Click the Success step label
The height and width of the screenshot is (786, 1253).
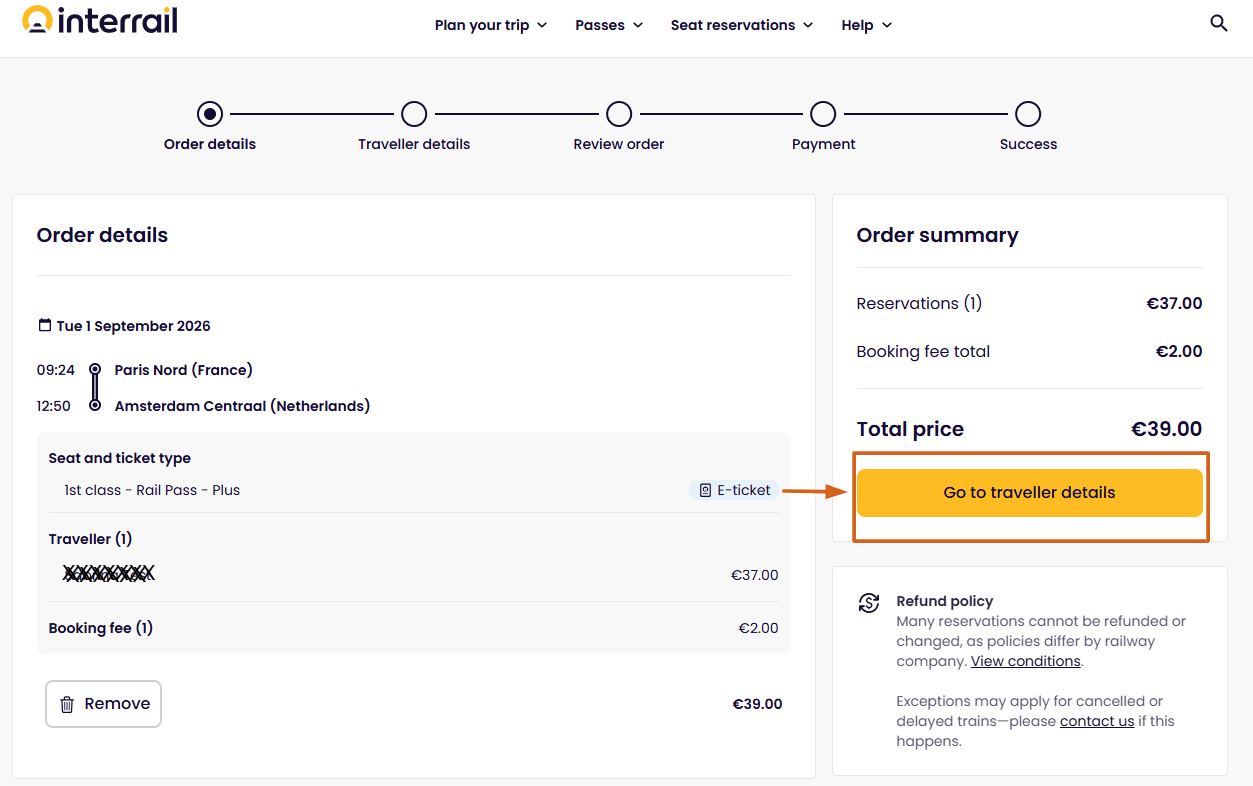(x=1028, y=144)
